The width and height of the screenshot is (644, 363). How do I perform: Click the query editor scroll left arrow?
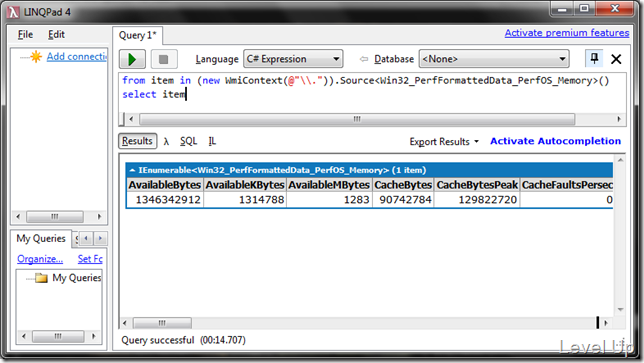click(131, 119)
